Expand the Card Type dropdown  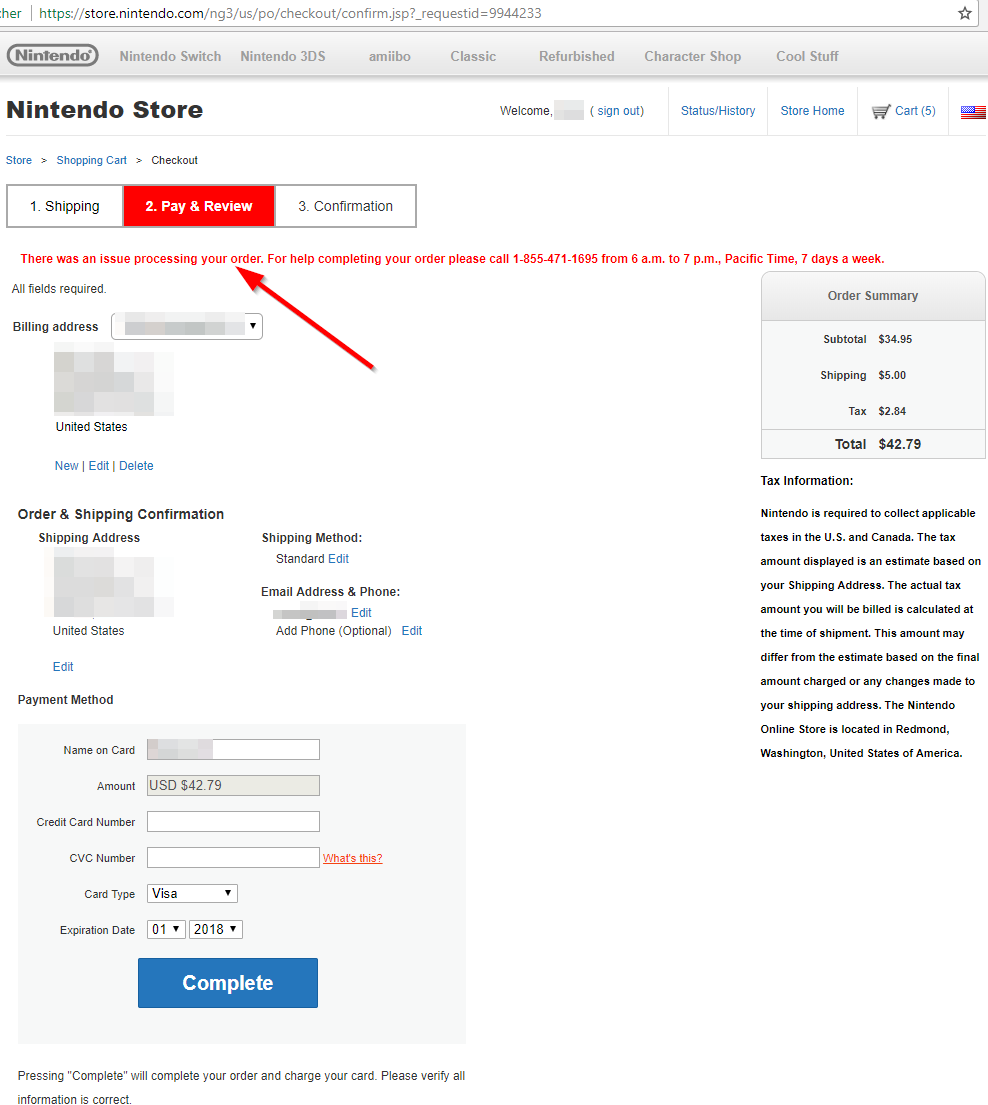(192, 894)
